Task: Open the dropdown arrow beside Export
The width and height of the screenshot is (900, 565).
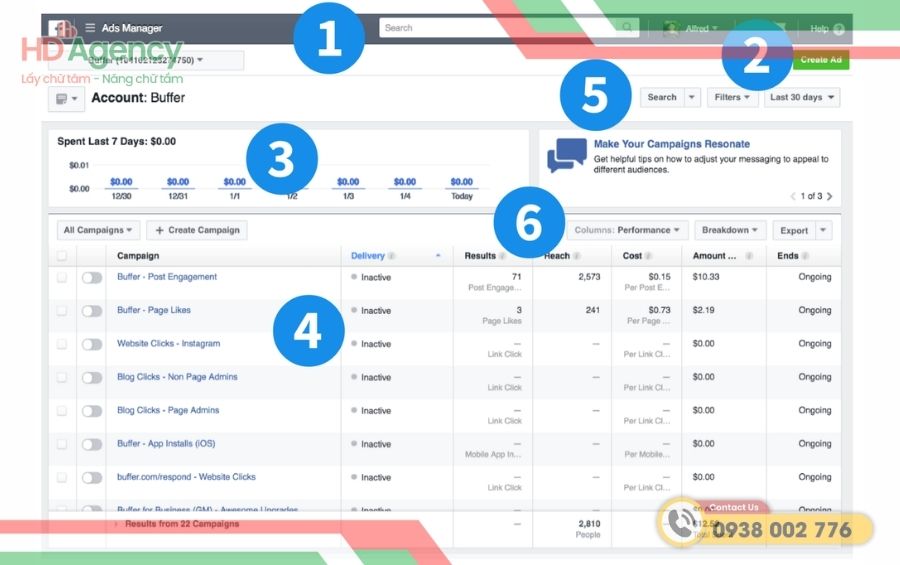Action: (823, 230)
